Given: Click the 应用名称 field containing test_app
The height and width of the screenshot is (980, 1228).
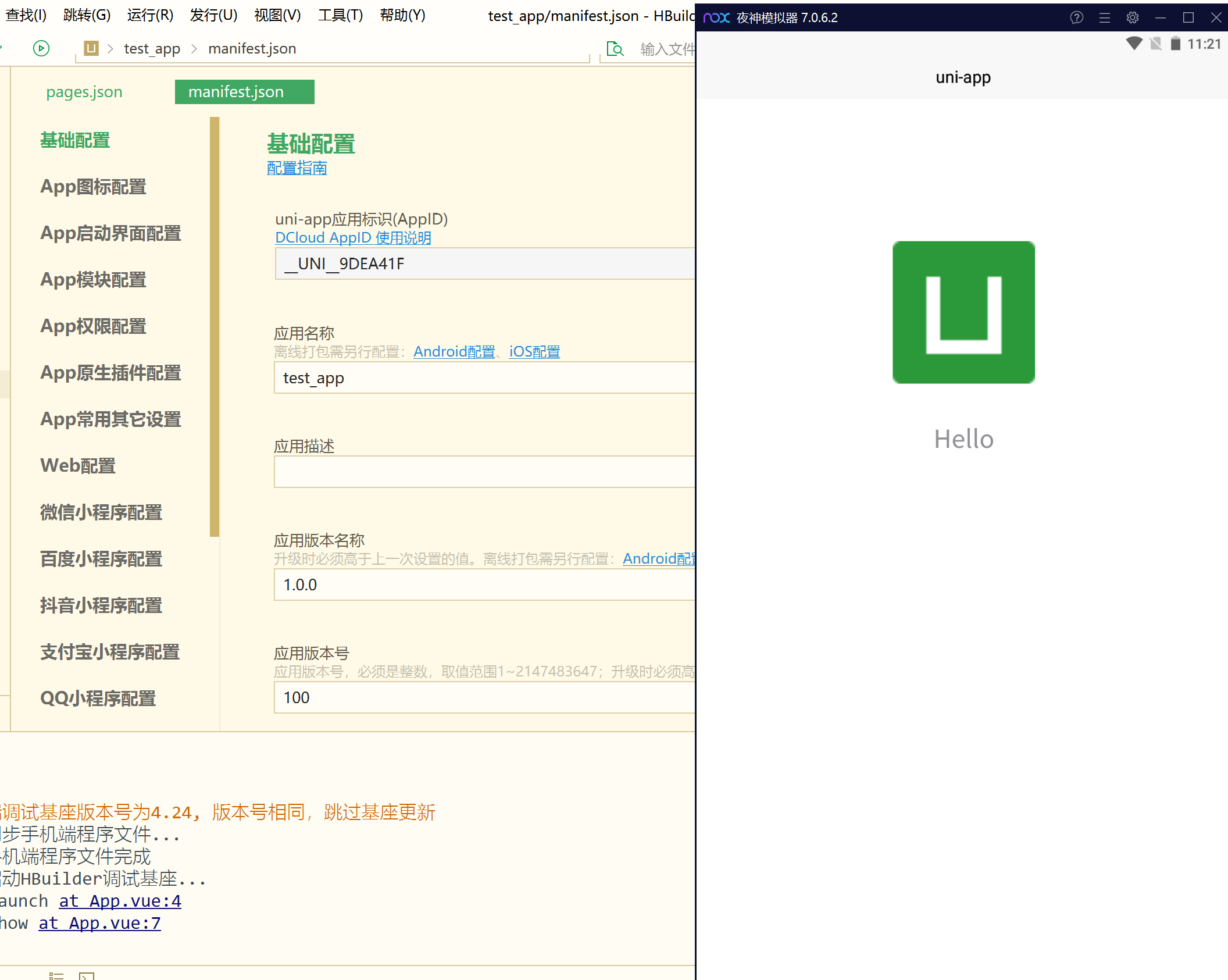Looking at the screenshot, I should point(484,377).
